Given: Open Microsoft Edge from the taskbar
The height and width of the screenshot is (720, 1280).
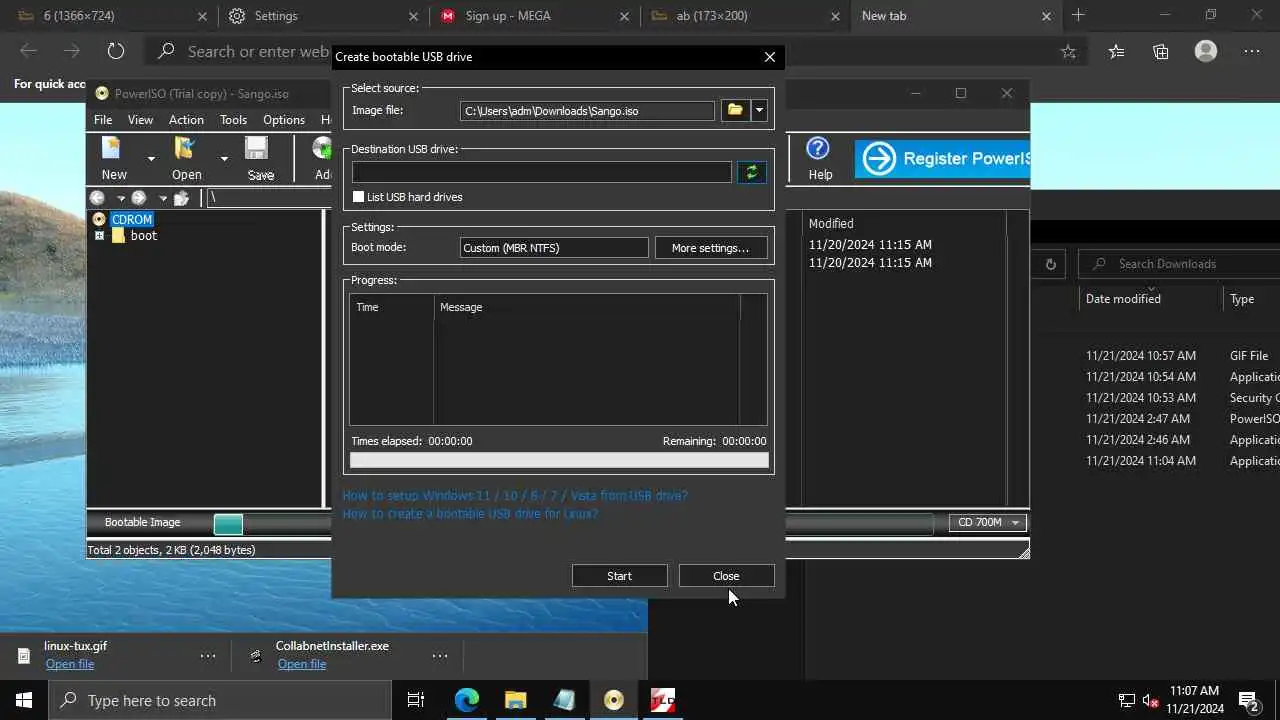Looking at the screenshot, I should [467, 700].
